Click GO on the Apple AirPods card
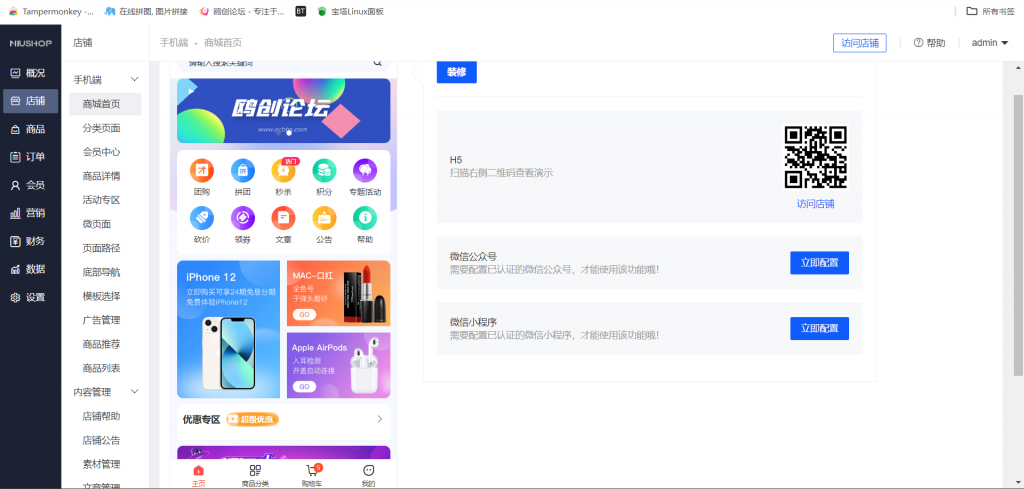The image size is (1024, 489). point(304,386)
